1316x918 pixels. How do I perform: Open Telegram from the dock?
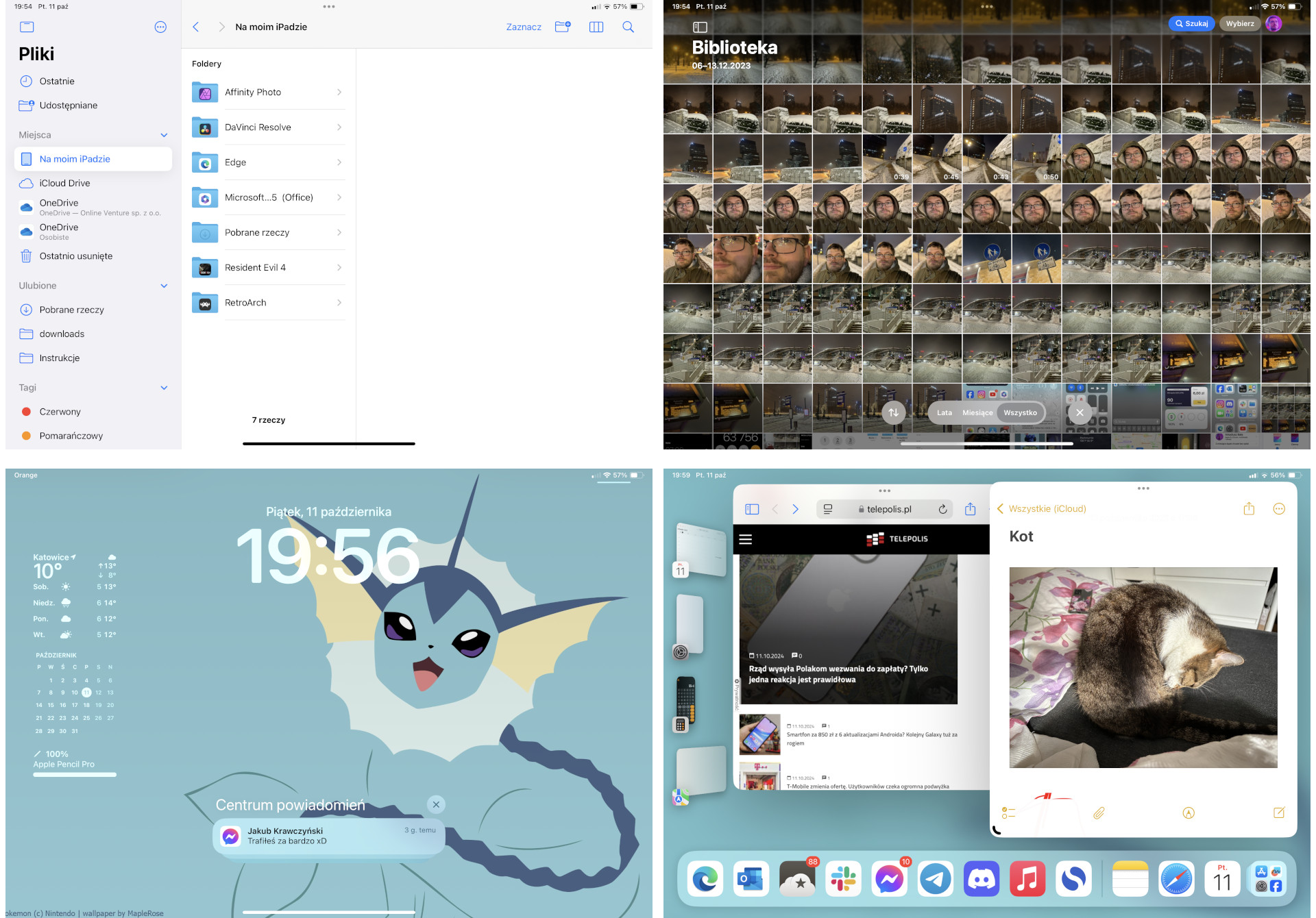[935, 879]
